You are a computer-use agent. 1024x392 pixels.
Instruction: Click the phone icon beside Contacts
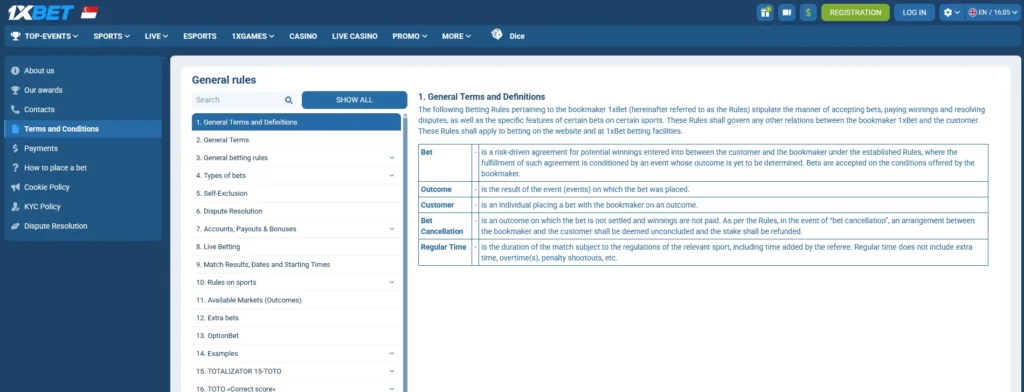(x=16, y=110)
